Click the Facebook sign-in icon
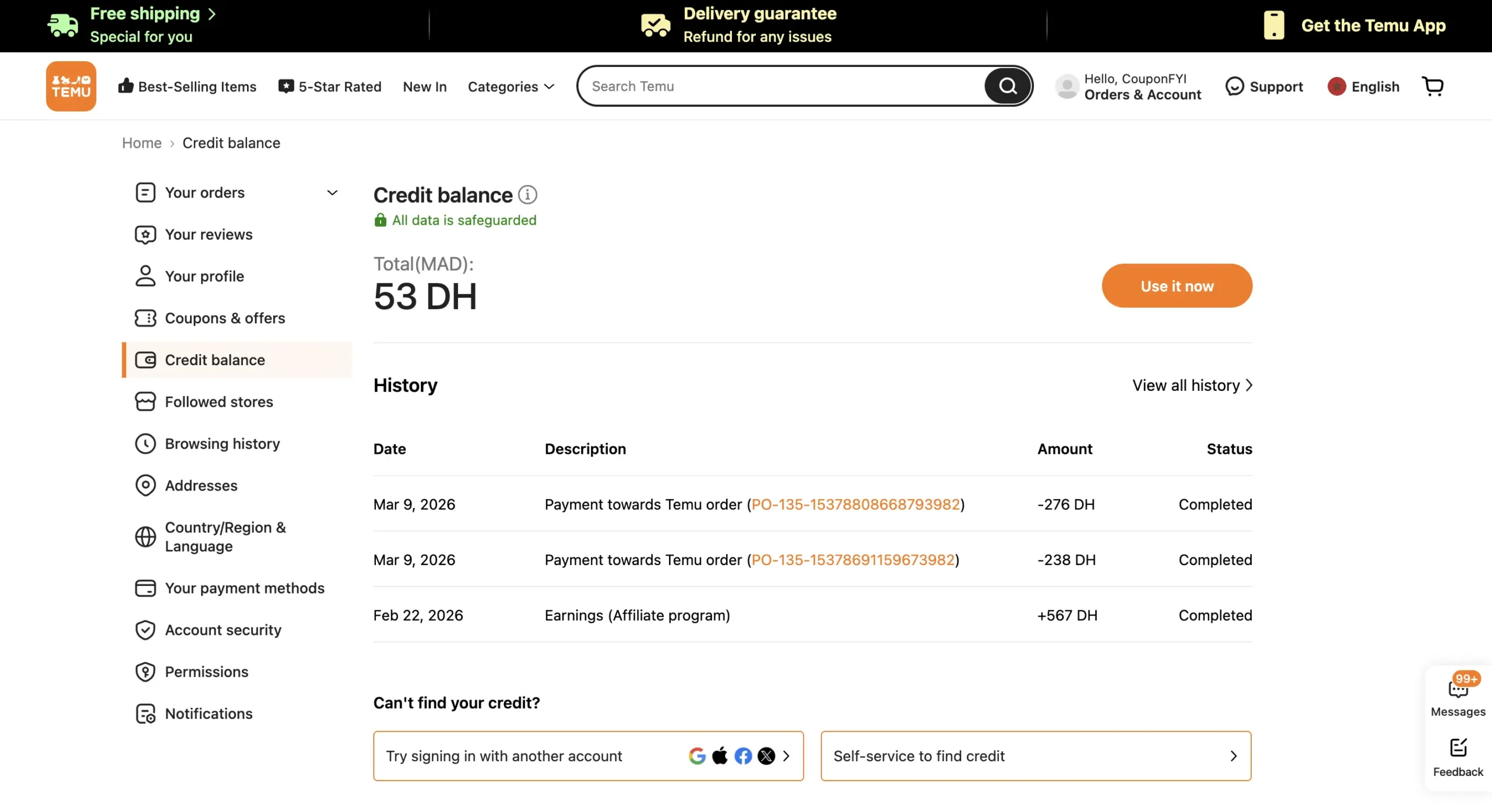 [743, 756]
